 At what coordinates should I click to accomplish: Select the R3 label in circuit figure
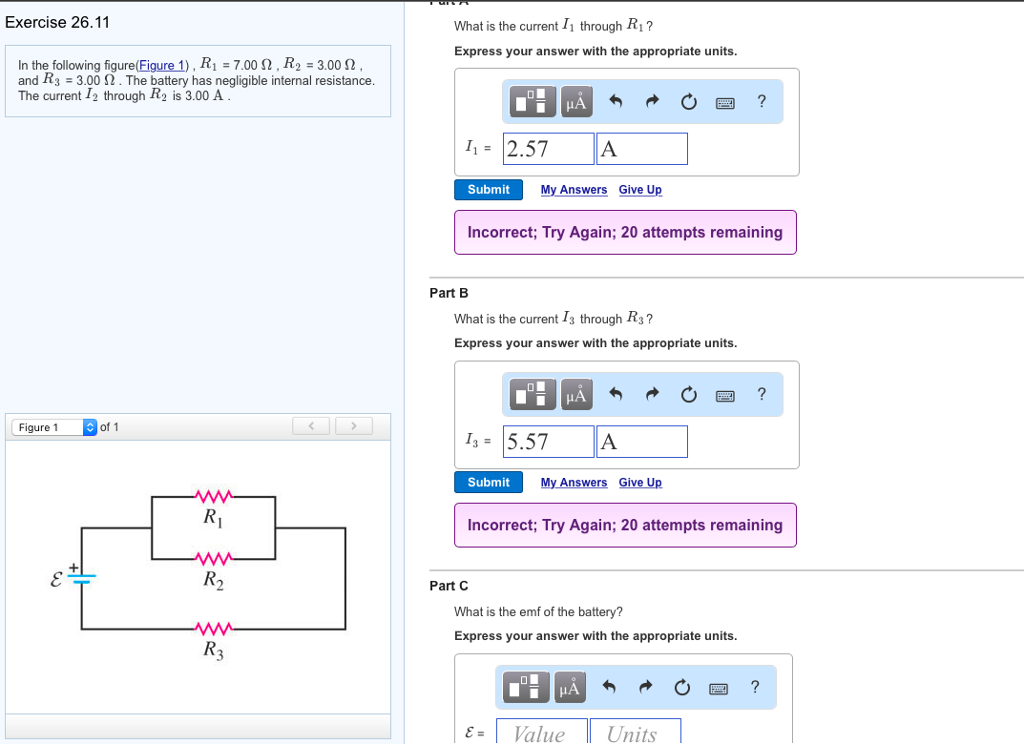[x=213, y=650]
